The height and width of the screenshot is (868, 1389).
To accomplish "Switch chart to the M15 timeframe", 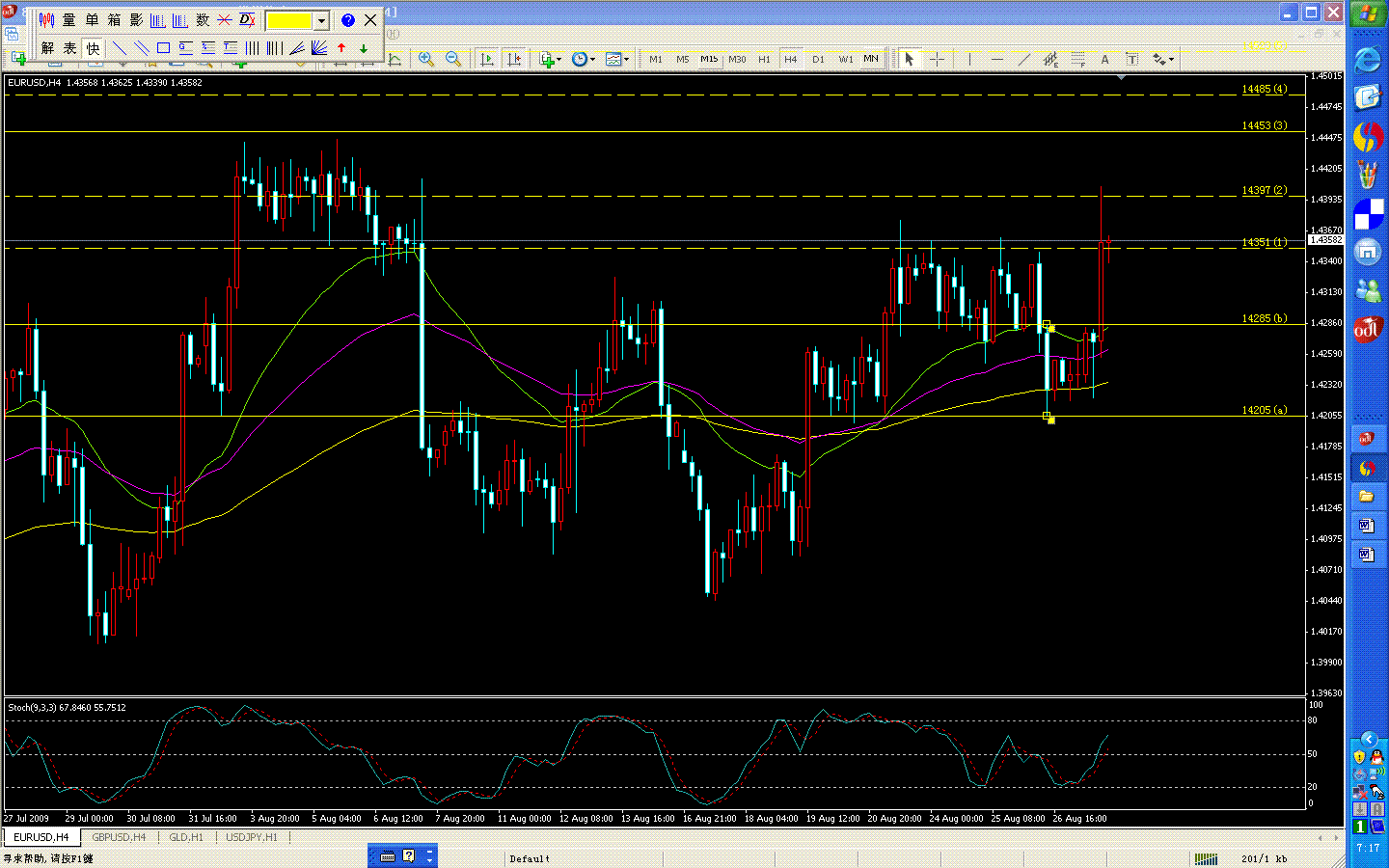I will pos(709,59).
